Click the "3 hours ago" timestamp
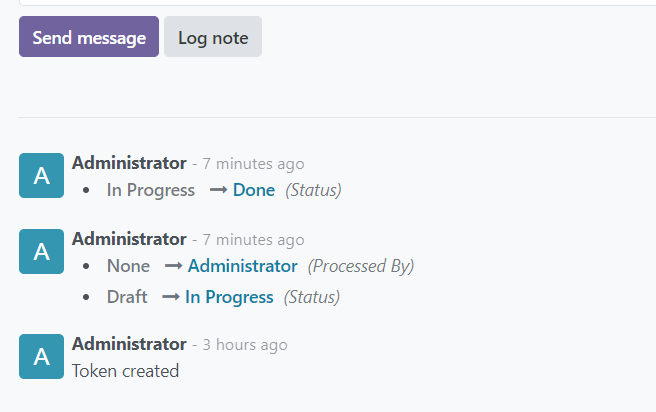This screenshot has height=412, width=656. (244, 345)
